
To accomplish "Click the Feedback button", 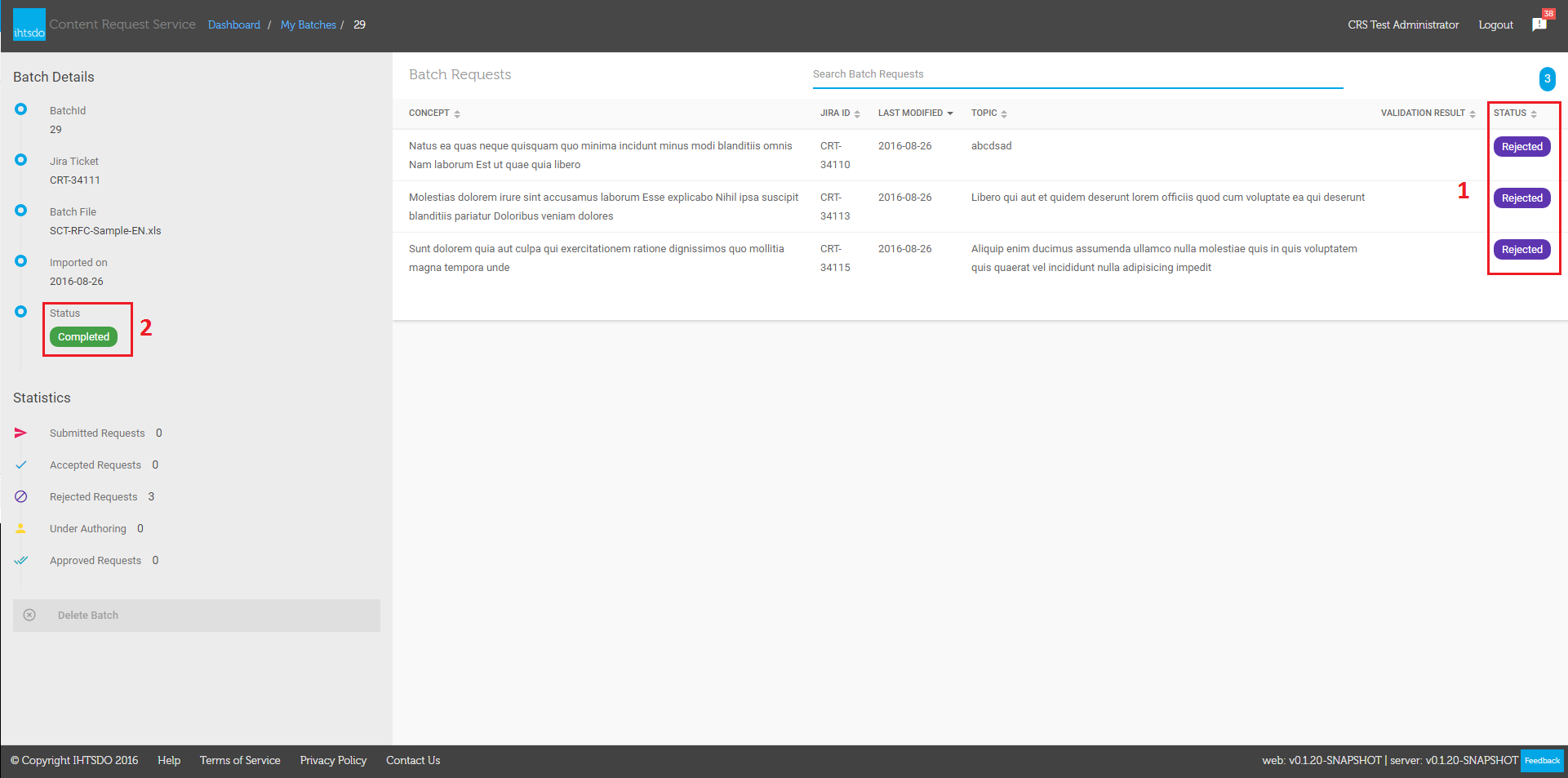I will click(1542, 760).
